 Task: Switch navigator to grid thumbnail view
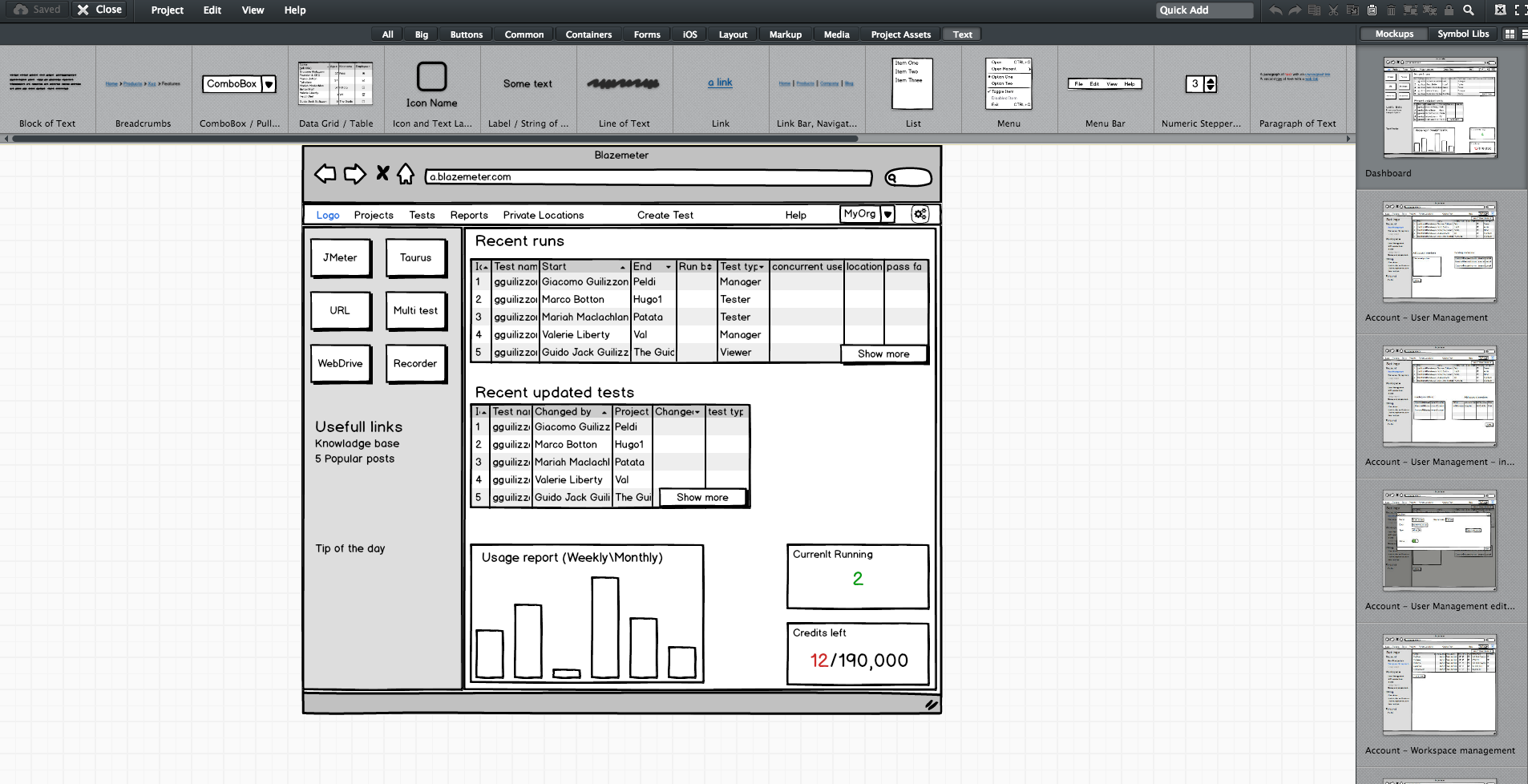tap(1510, 34)
